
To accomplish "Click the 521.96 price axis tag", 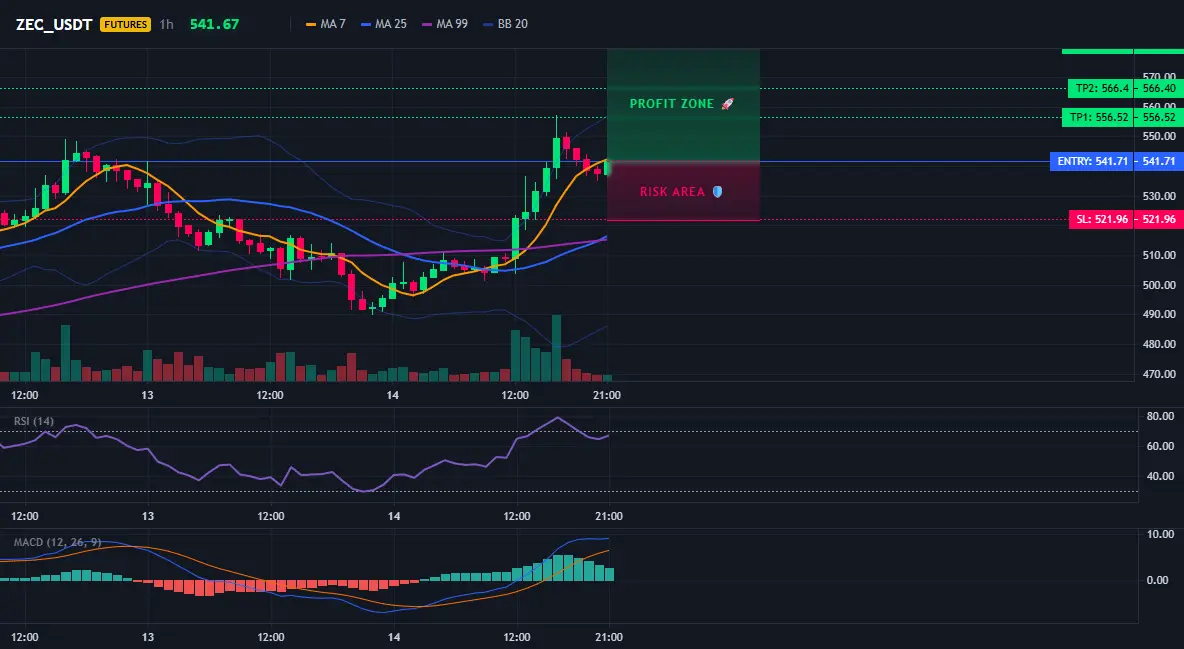I will point(1159,220).
